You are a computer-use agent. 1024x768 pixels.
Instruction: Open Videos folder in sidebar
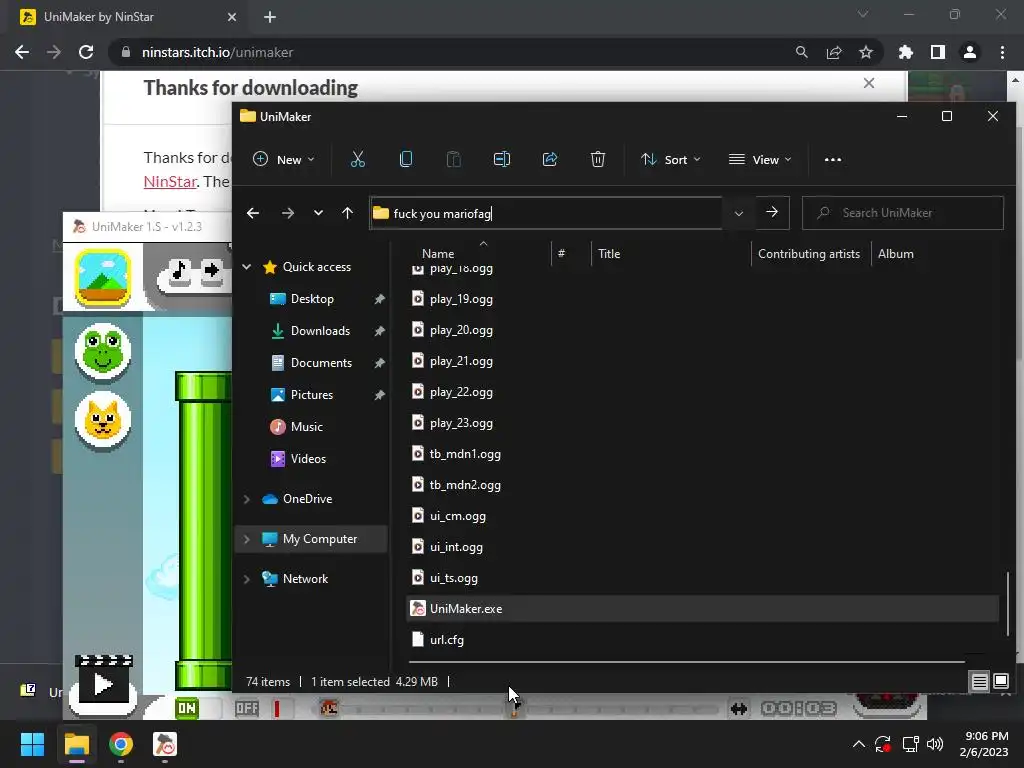tap(308, 458)
